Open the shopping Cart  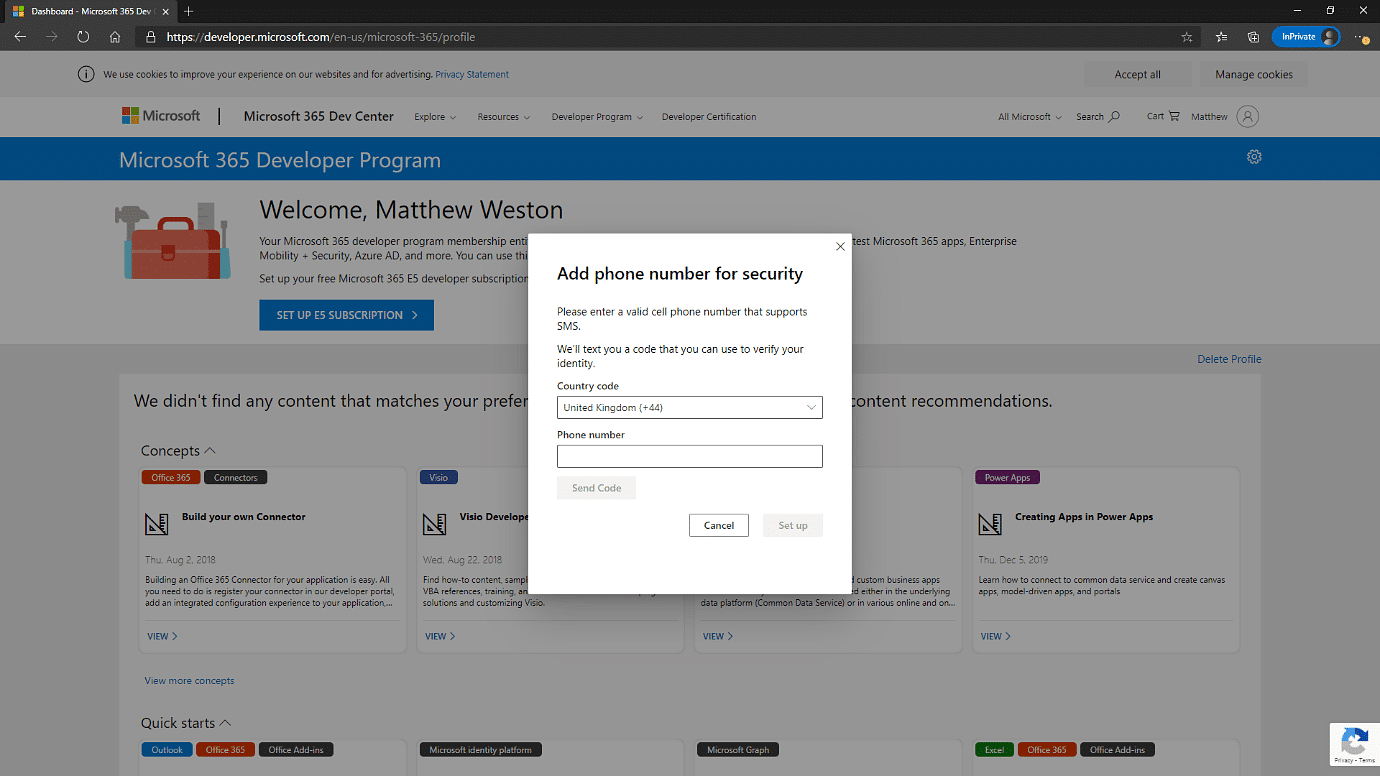click(1163, 116)
